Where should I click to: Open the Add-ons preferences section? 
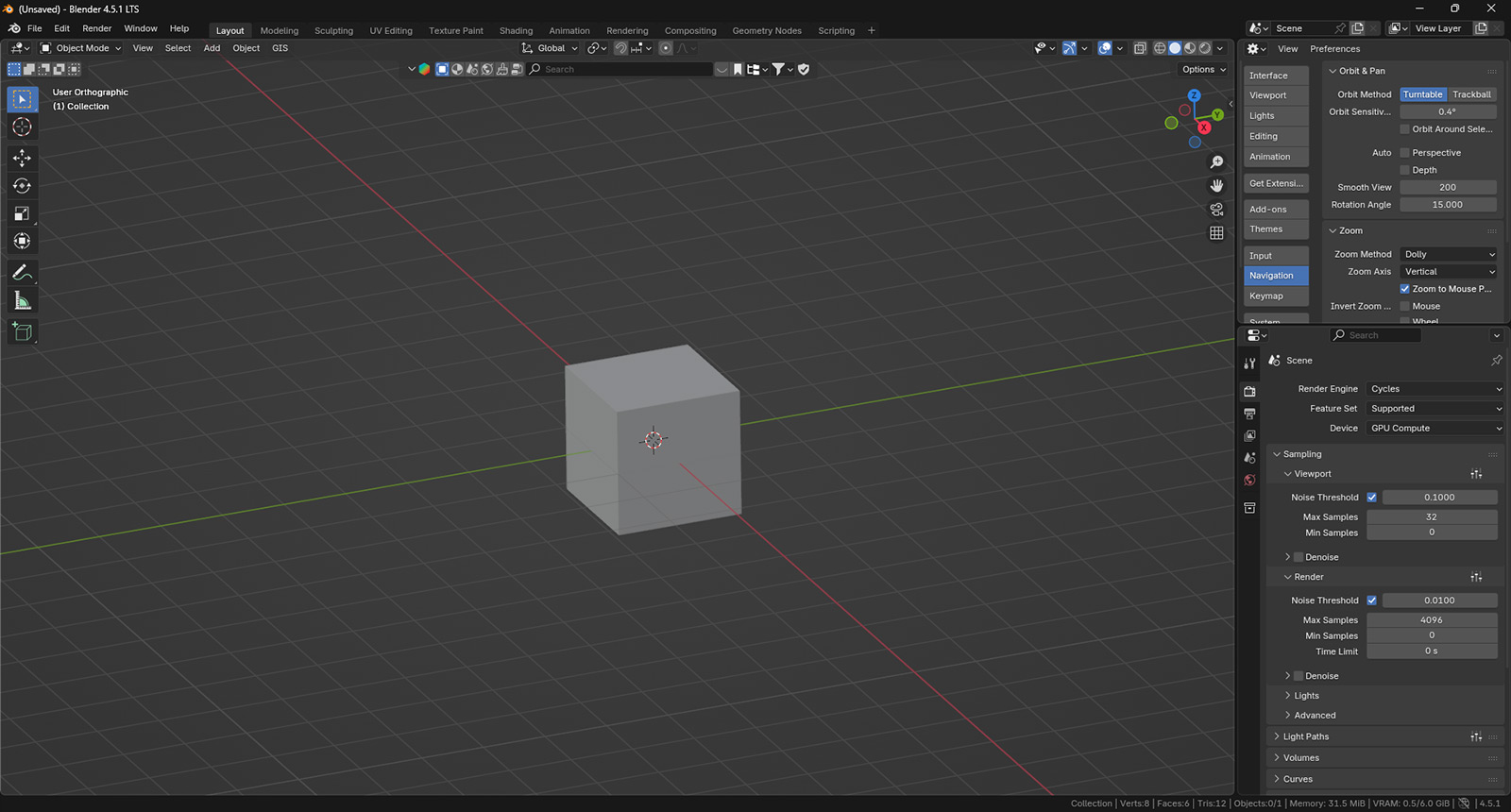1276,210
